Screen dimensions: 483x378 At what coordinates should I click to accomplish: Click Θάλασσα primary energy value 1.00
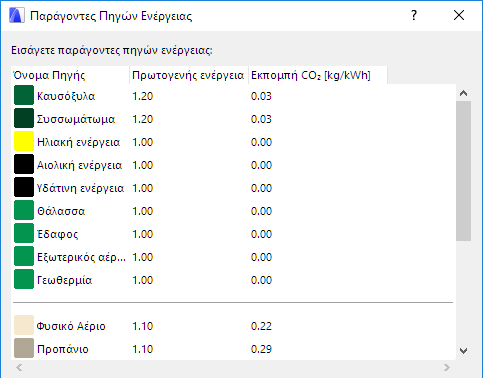(143, 211)
